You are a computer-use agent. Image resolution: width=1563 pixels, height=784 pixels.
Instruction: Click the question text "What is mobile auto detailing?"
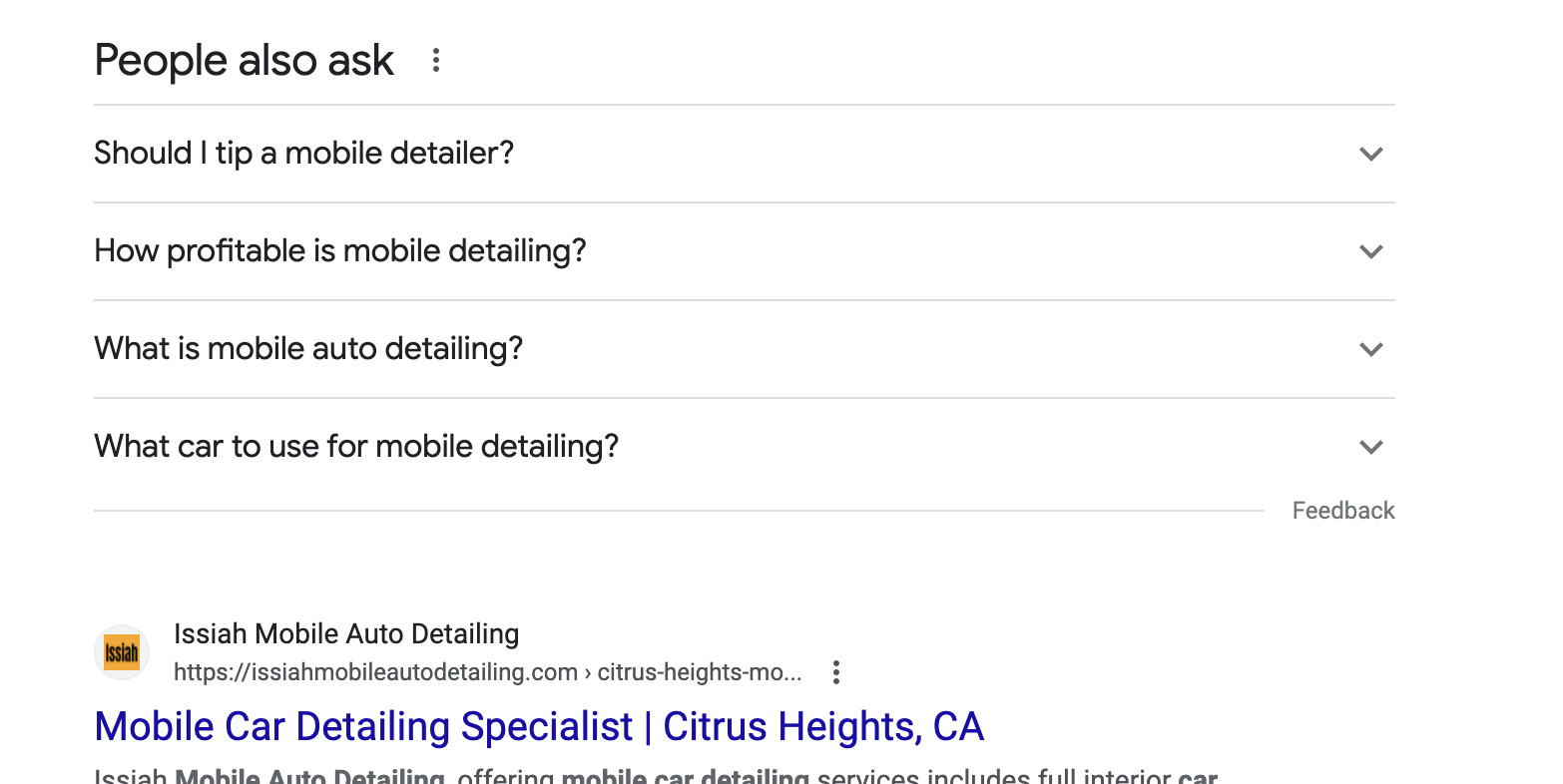point(308,349)
